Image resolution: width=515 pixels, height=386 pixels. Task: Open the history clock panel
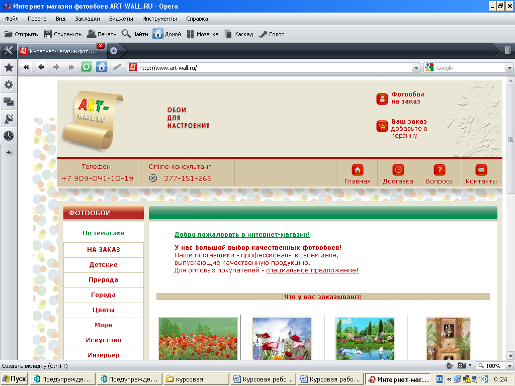9,136
